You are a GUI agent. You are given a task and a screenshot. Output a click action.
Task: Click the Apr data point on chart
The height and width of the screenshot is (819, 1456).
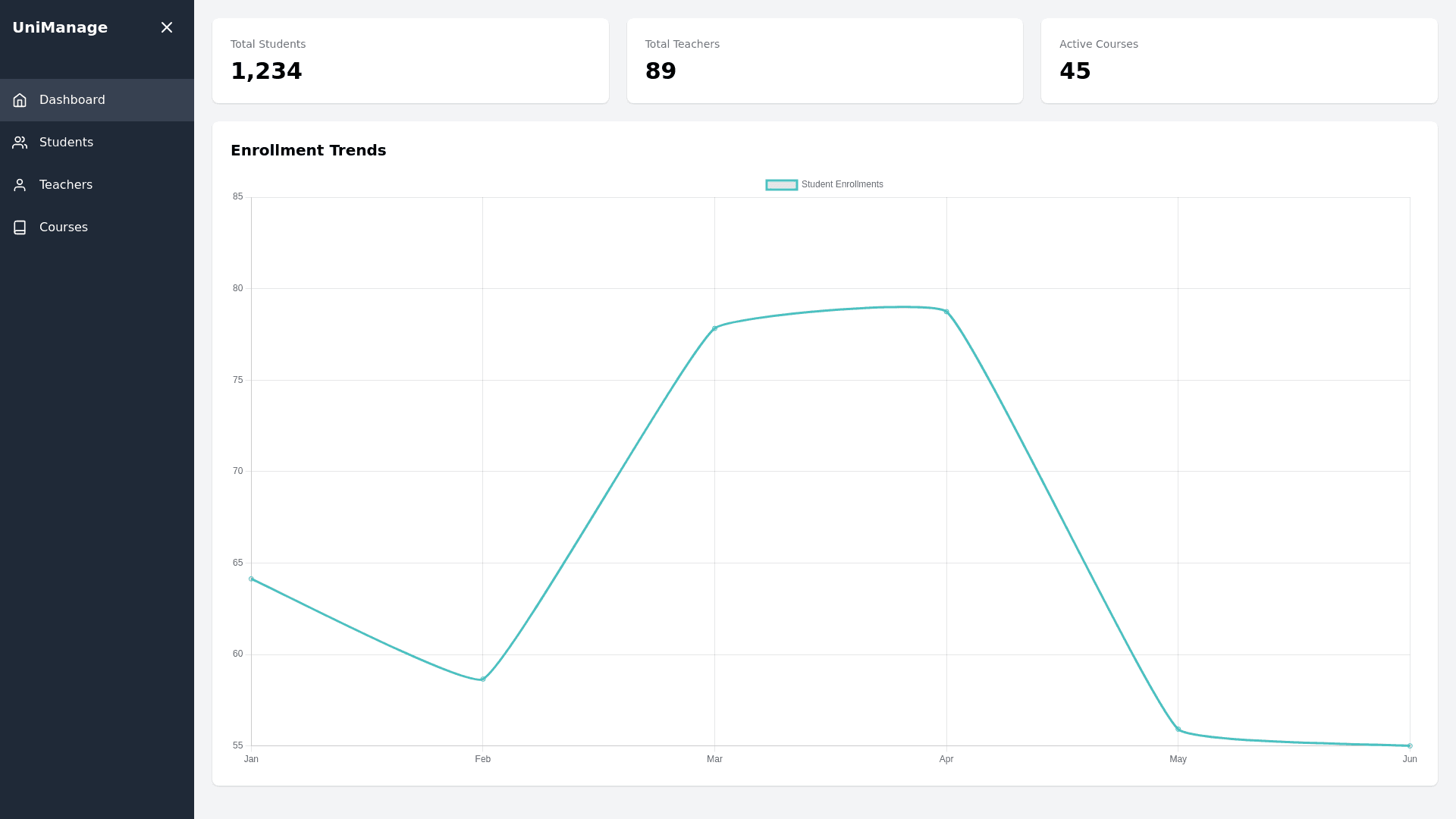click(946, 312)
